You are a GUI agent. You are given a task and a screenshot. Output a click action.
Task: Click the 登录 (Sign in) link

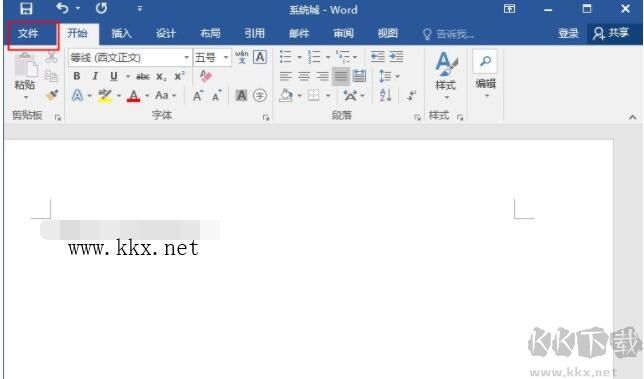coord(568,33)
